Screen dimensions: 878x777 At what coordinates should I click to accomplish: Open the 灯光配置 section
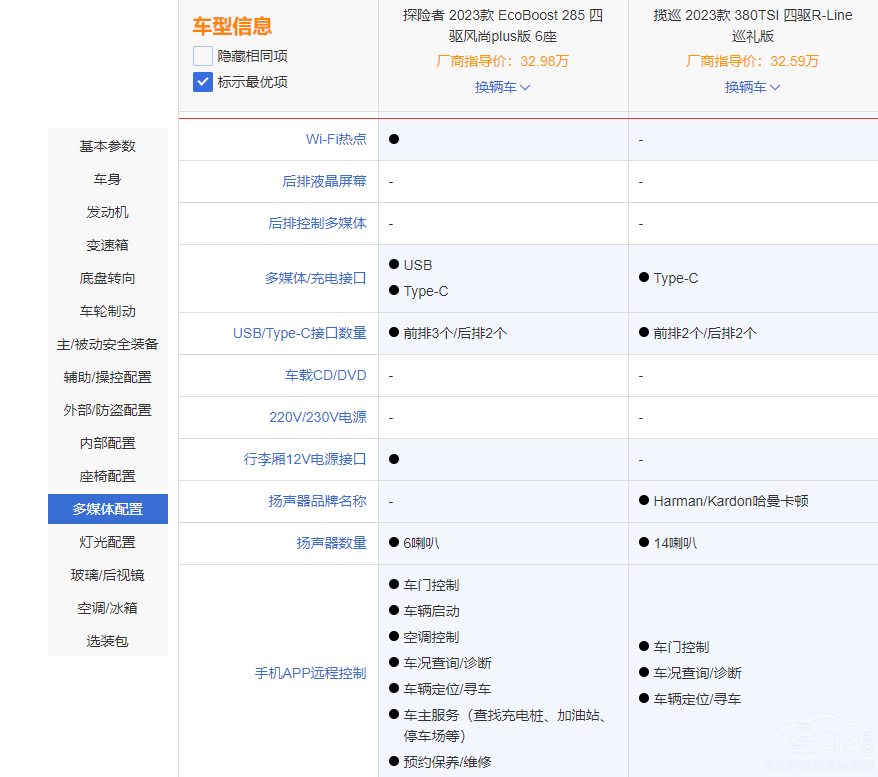pos(107,541)
